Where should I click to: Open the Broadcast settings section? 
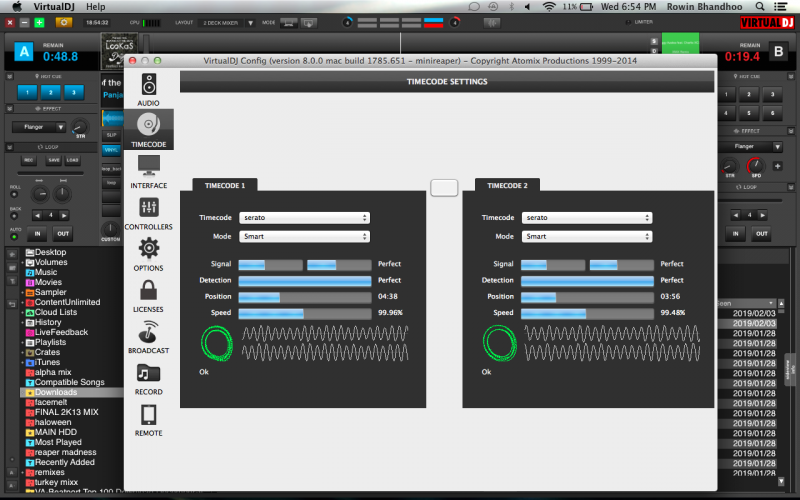coord(148,337)
